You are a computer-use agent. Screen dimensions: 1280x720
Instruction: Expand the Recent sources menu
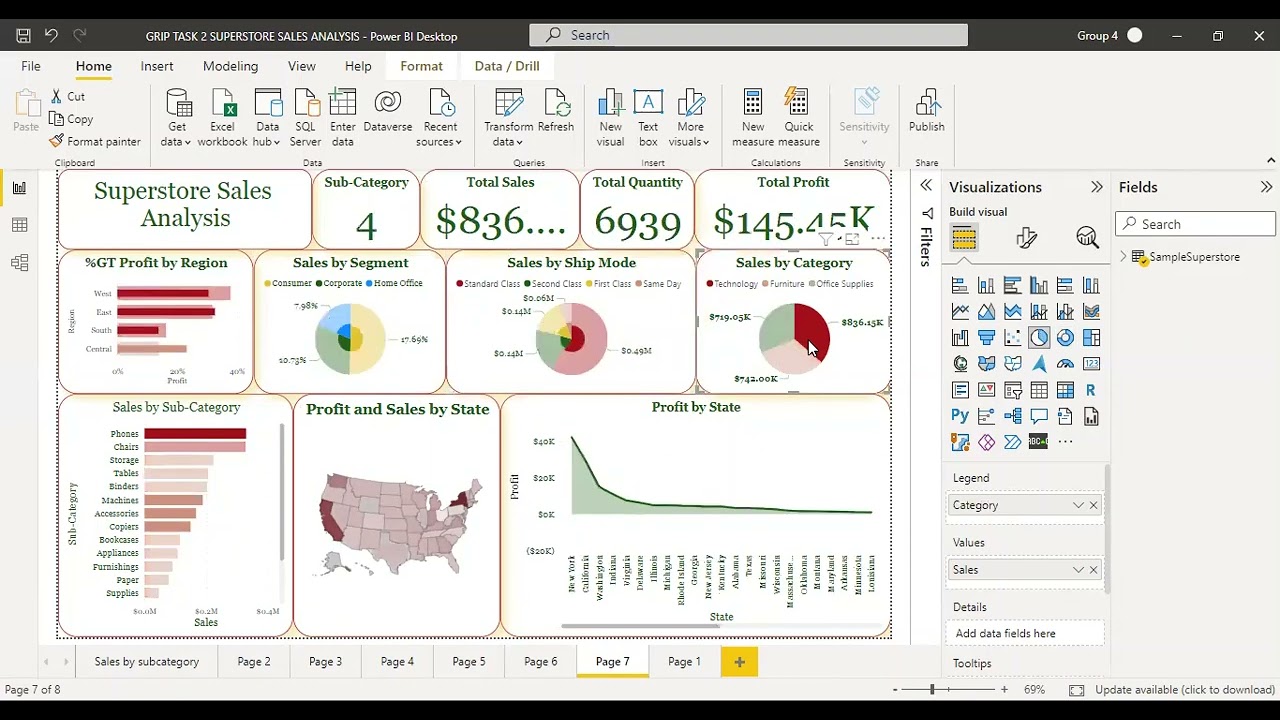click(x=440, y=119)
